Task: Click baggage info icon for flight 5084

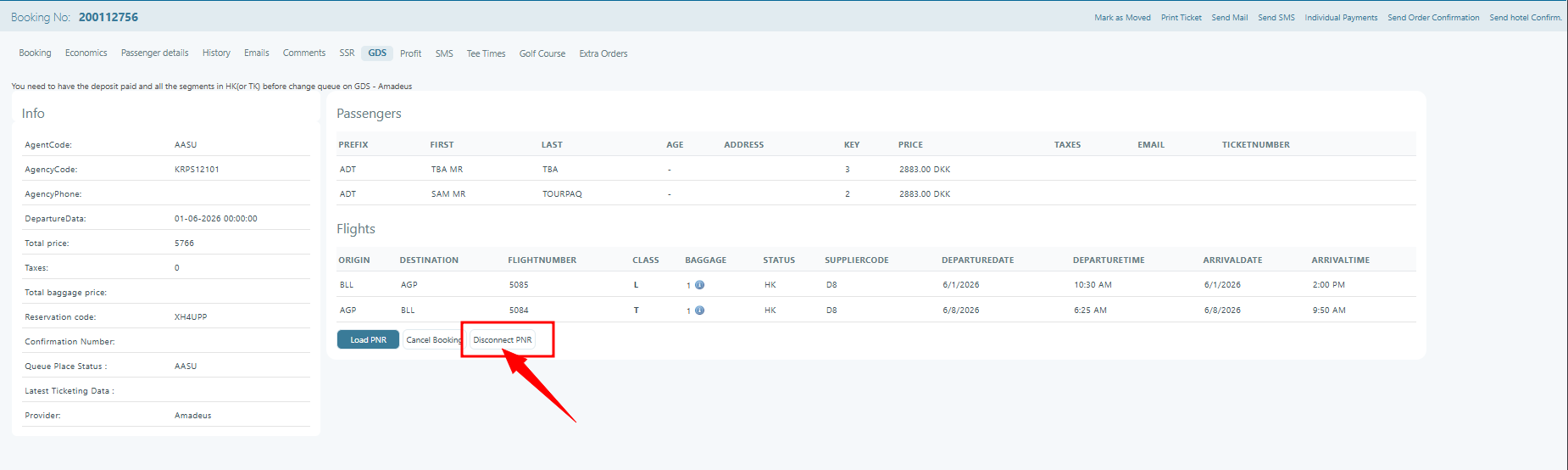Action: 699,311
